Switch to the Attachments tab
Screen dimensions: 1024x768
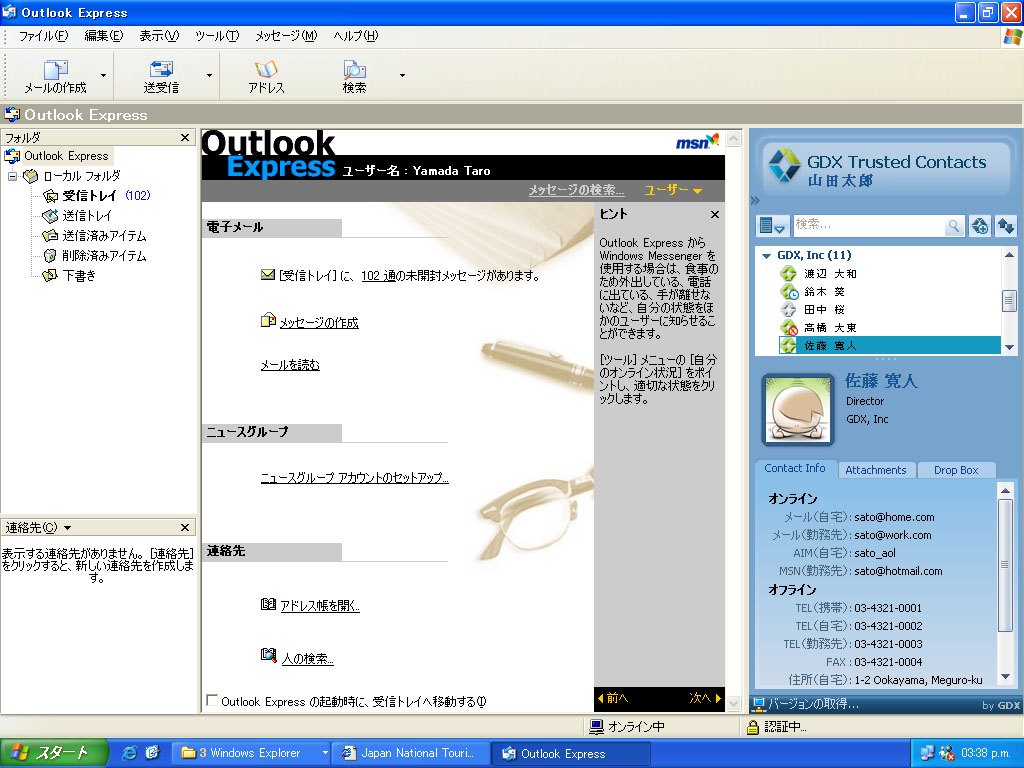click(x=875, y=470)
